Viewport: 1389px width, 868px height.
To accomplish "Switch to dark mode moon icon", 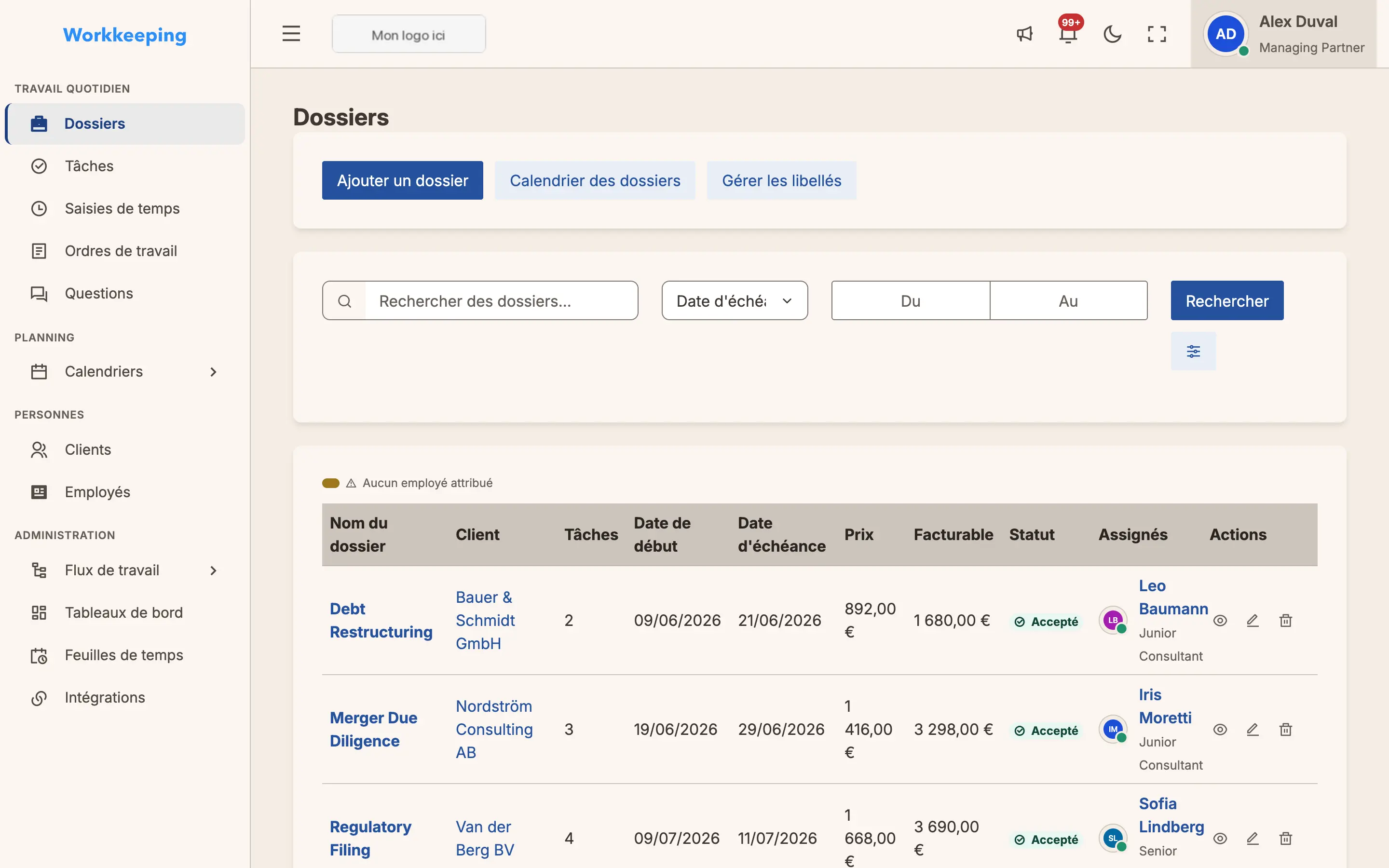I will coord(1112,34).
